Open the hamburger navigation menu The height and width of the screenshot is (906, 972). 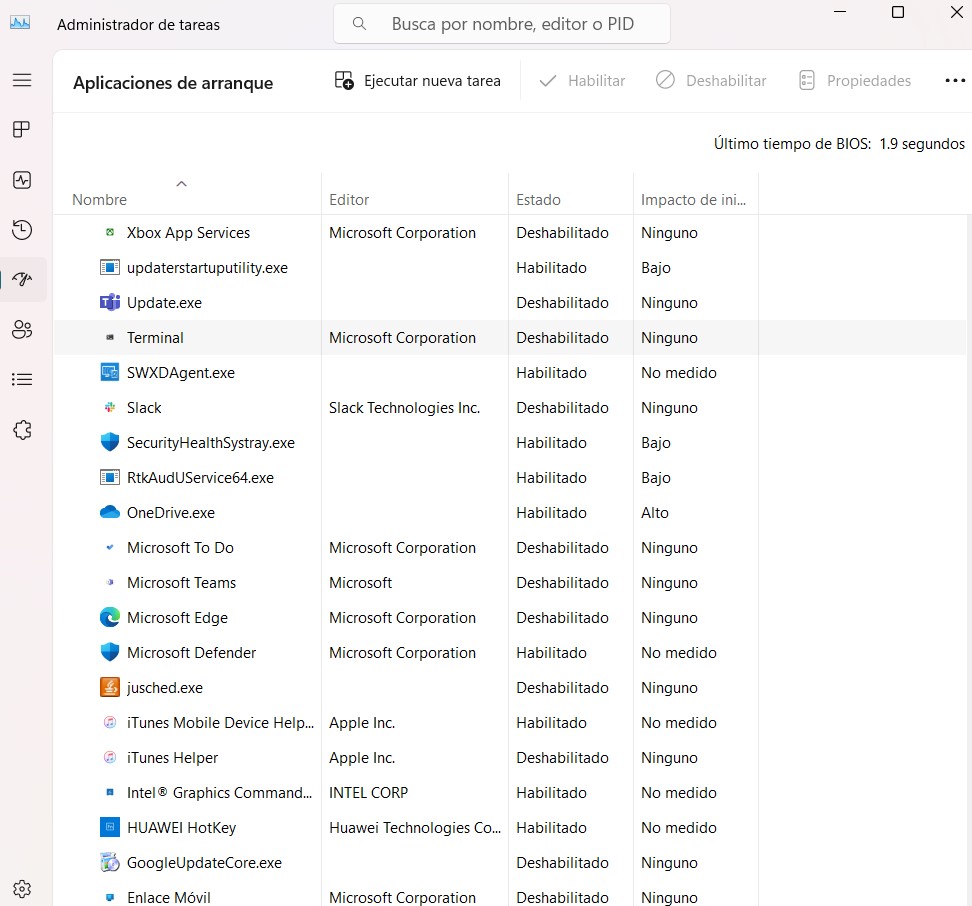[x=22, y=80]
